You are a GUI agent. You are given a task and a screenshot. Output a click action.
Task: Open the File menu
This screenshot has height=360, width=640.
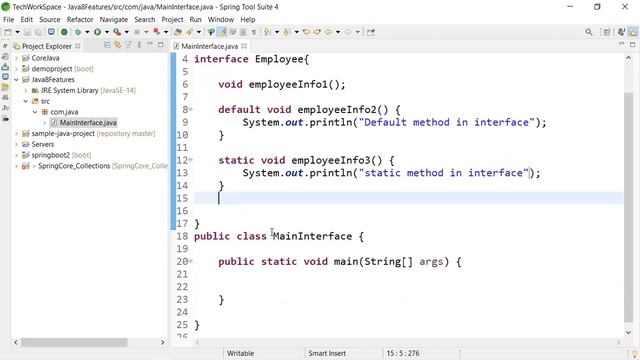coord(9,20)
